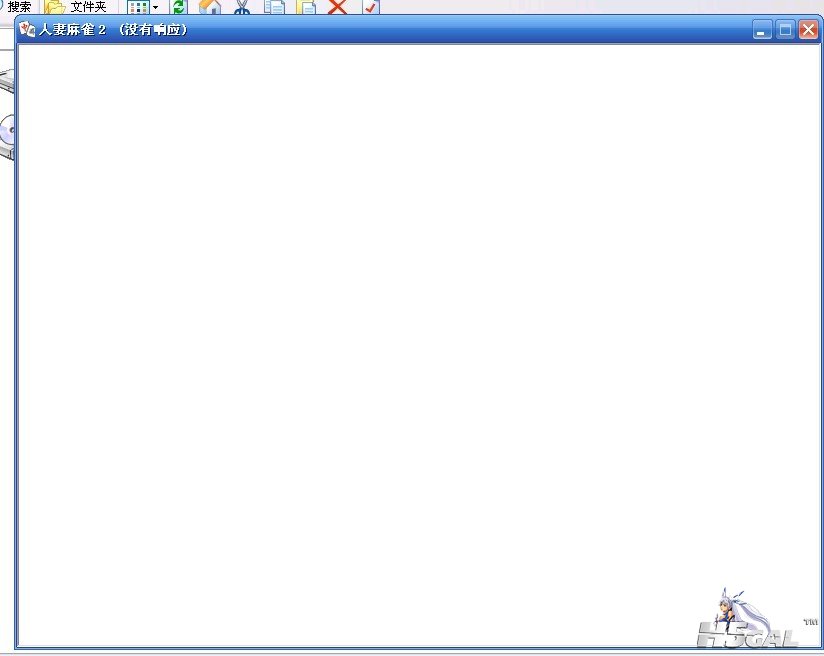Go to Home using the house icon
This screenshot has width=824, height=656.
(210, 7)
